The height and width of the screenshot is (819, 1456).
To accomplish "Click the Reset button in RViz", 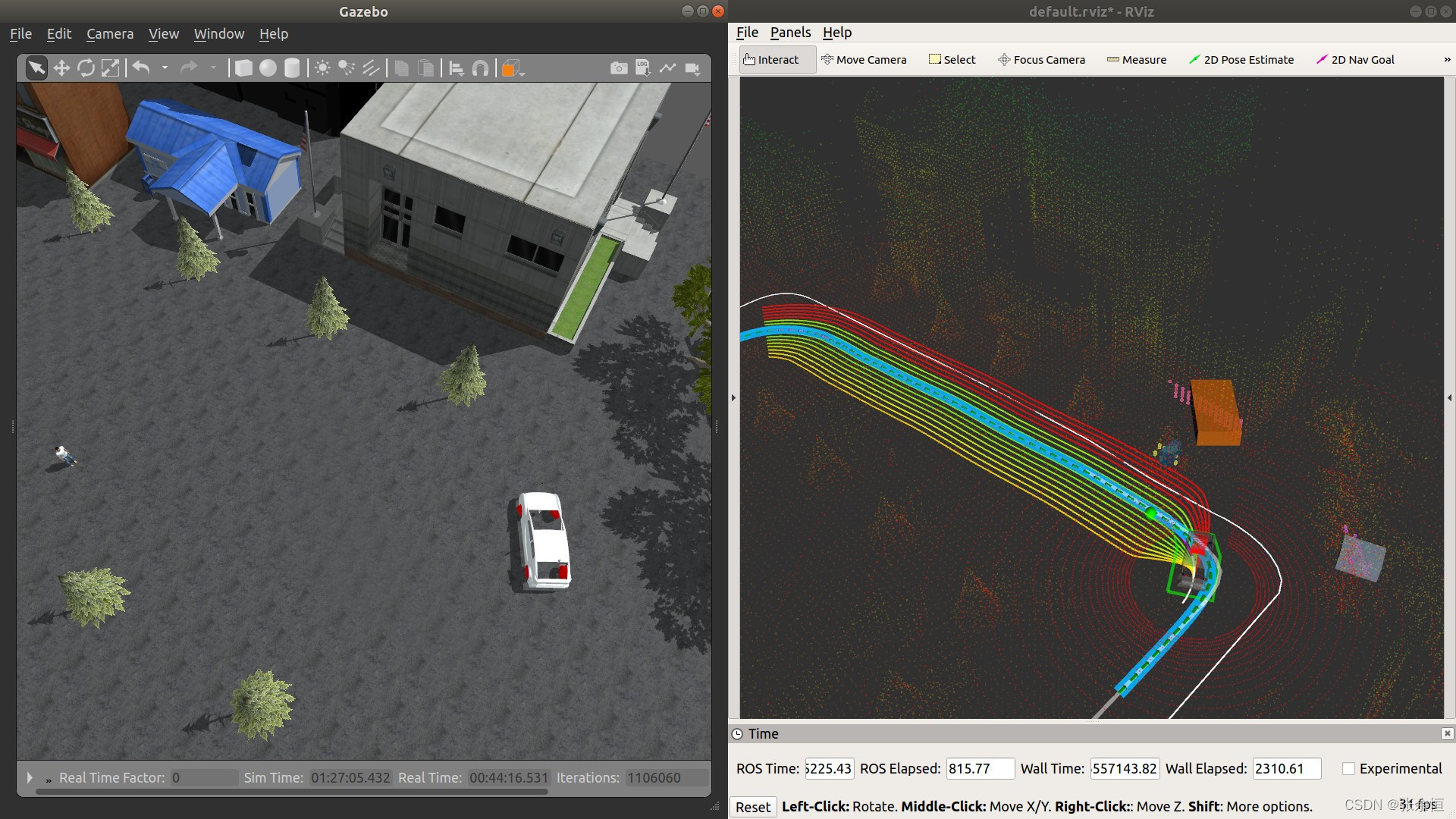I will click(x=752, y=807).
